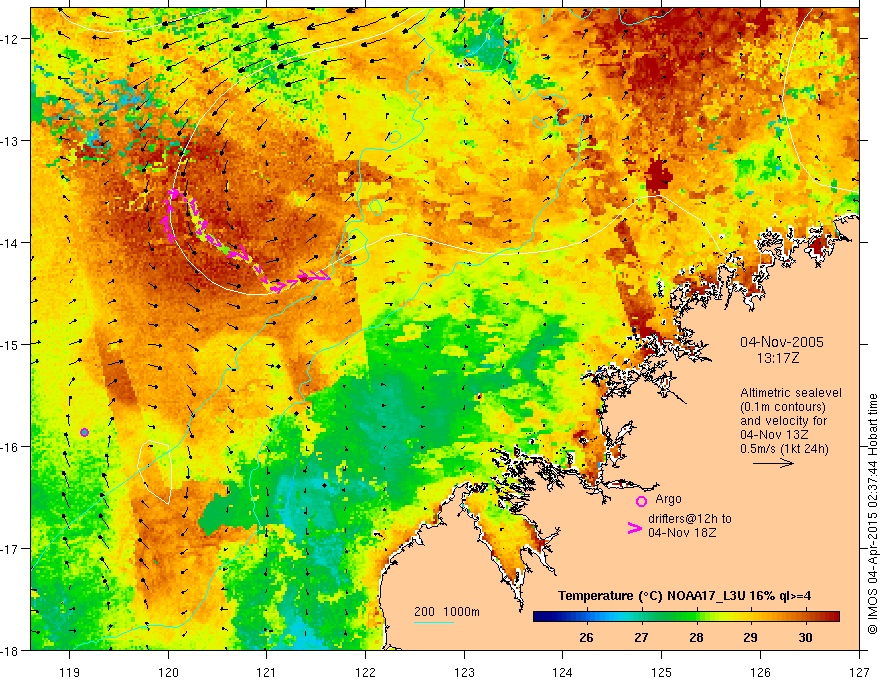Click the vertical IMOS copyright timestamp text

(872, 514)
